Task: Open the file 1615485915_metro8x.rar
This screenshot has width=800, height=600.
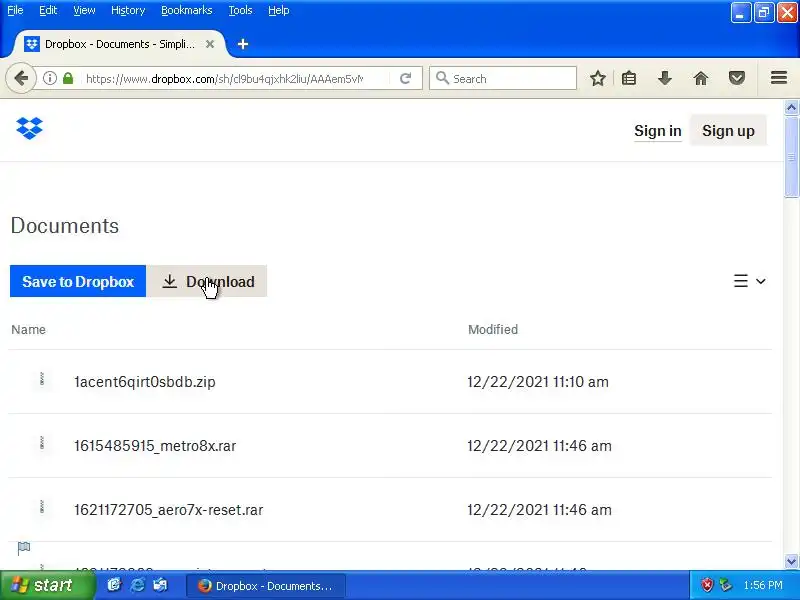Action: tap(155, 446)
